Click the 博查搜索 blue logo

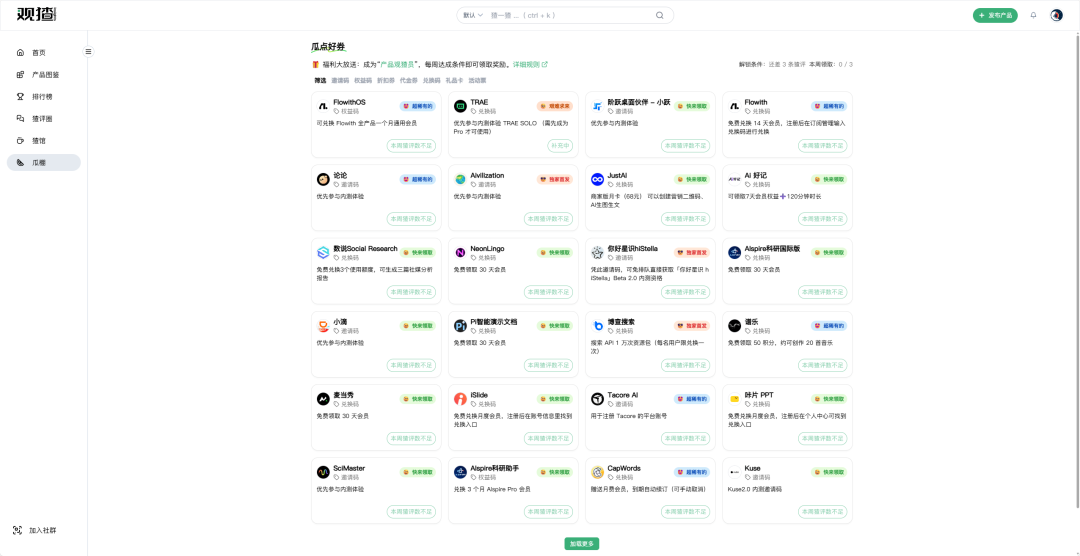click(597, 326)
